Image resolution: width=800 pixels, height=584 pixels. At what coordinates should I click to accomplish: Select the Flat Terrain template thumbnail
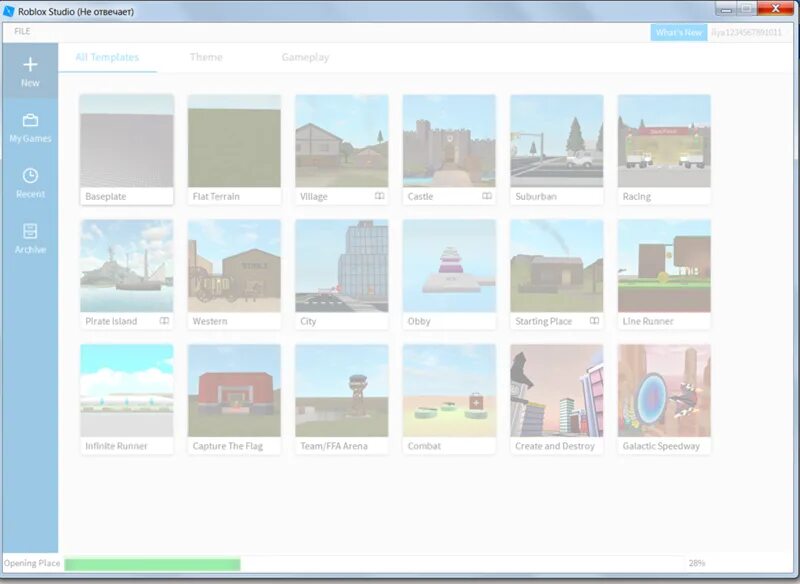pyautogui.click(x=234, y=141)
